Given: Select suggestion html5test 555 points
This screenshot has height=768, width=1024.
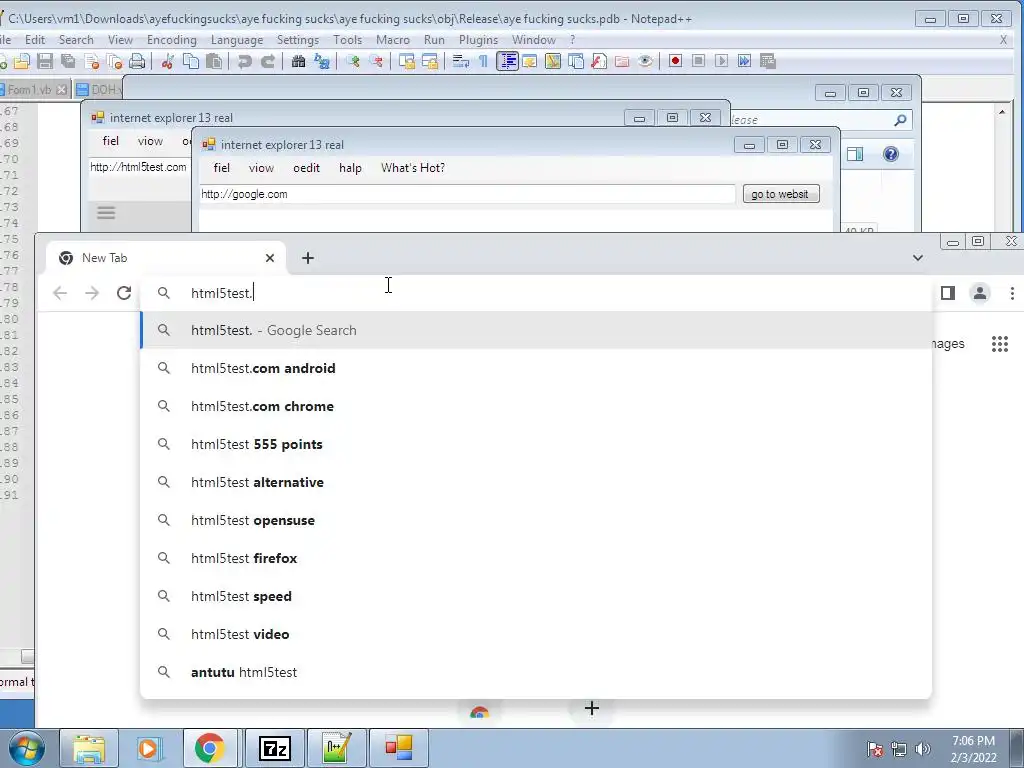Looking at the screenshot, I should tap(536, 444).
